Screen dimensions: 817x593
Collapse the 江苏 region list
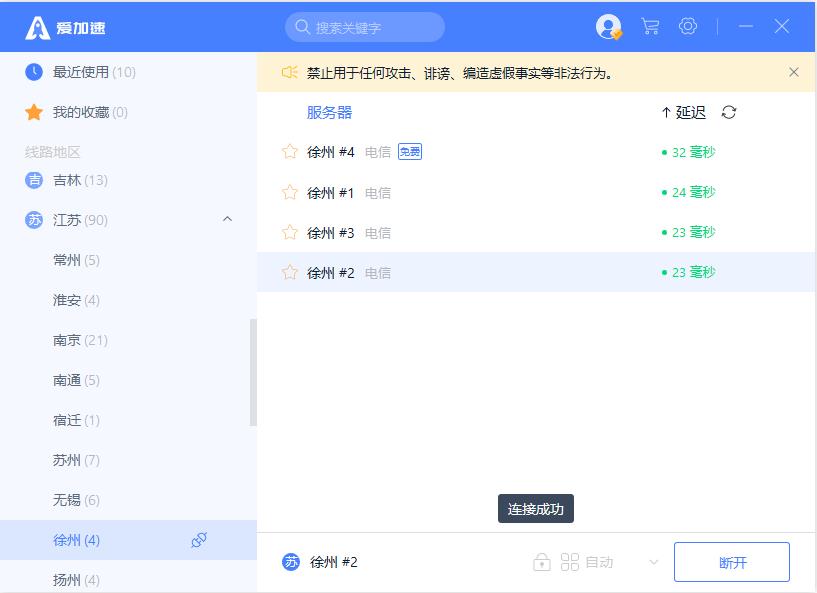pyautogui.click(x=227, y=220)
